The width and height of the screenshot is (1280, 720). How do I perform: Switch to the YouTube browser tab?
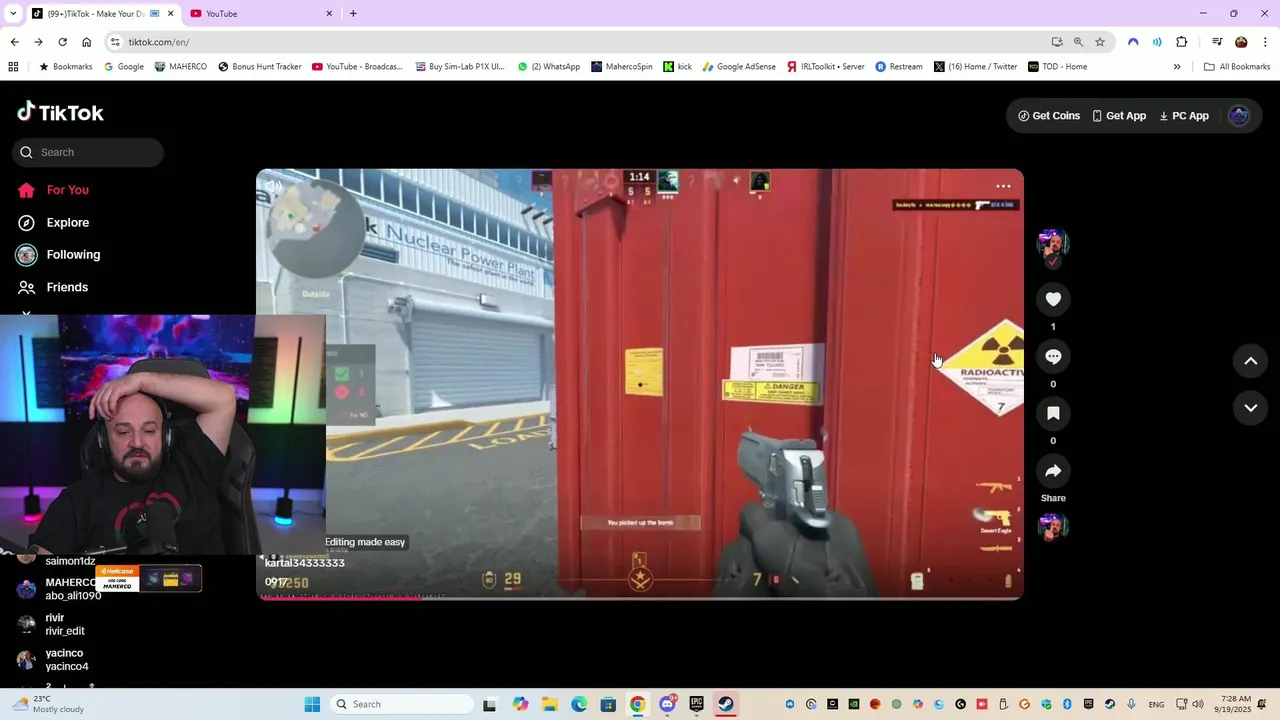tap(262, 14)
